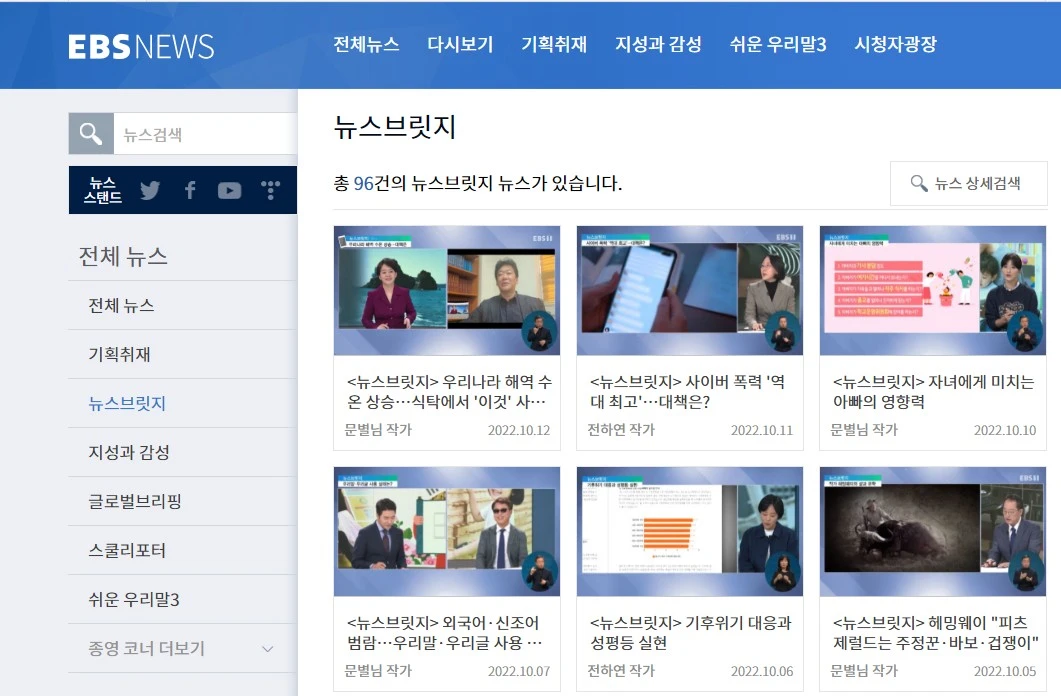
Task: Open 시청자광장 from the navigation bar
Action: click(x=895, y=44)
